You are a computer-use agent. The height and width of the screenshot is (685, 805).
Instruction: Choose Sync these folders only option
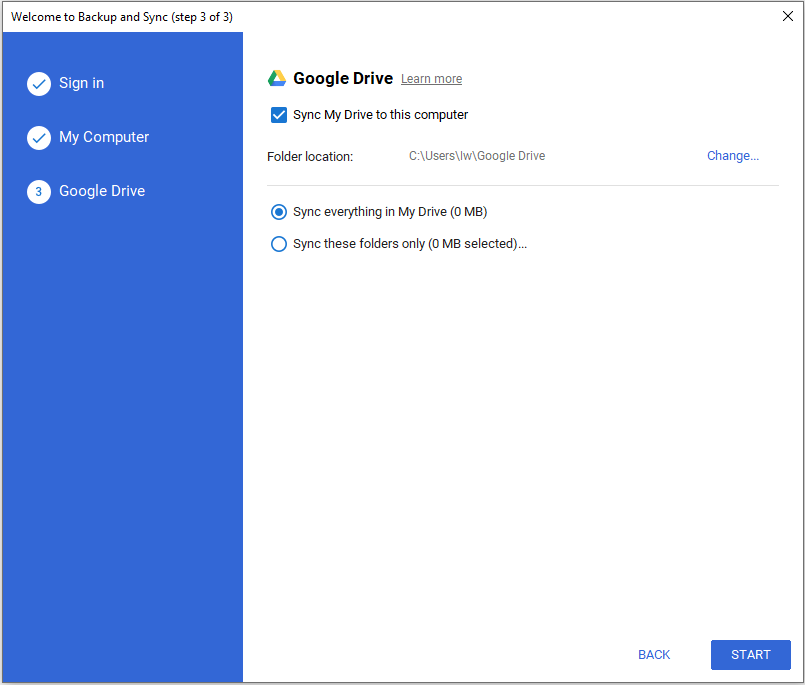(279, 243)
